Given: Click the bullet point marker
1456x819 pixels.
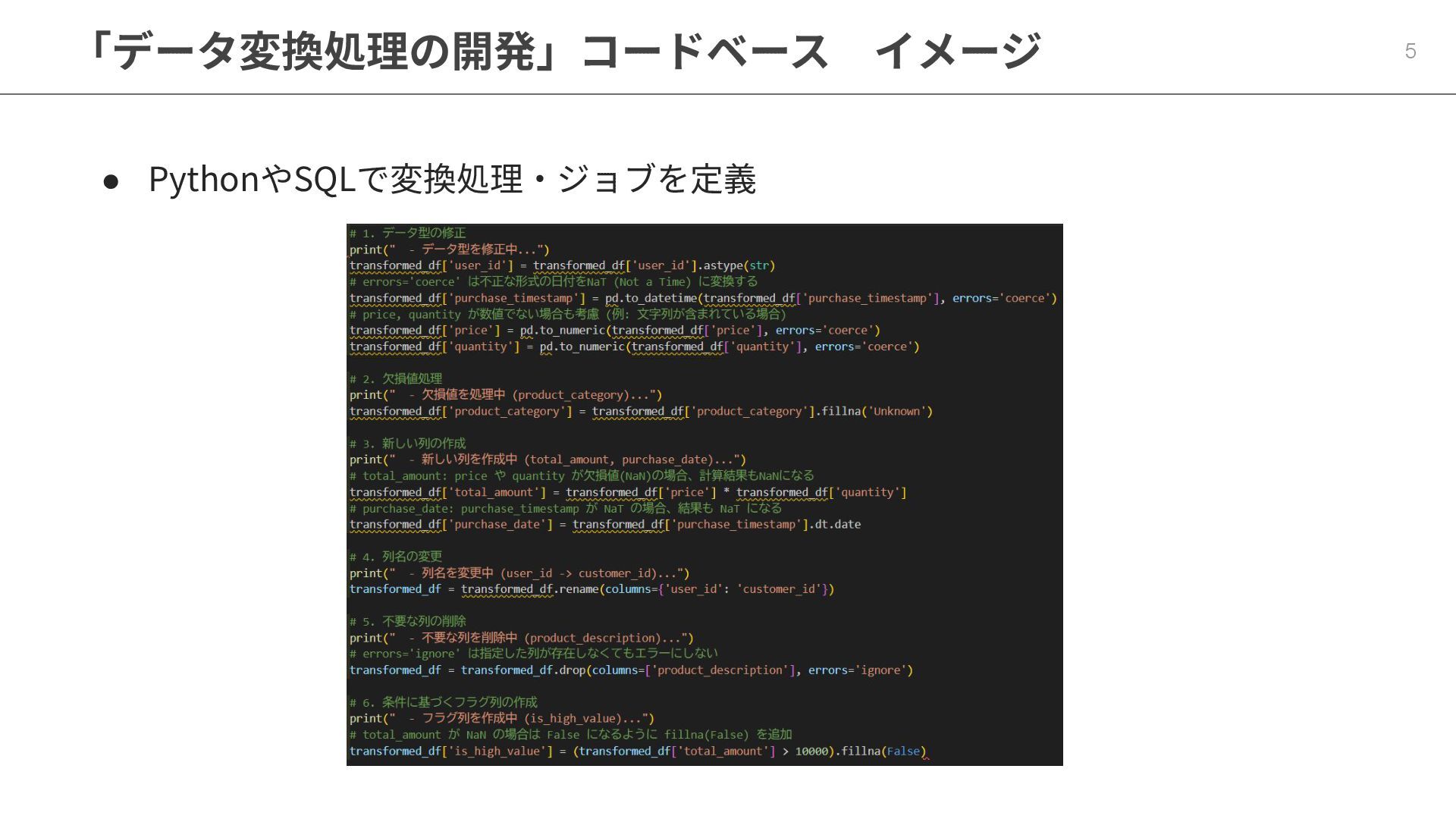Looking at the screenshot, I should pyautogui.click(x=111, y=181).
